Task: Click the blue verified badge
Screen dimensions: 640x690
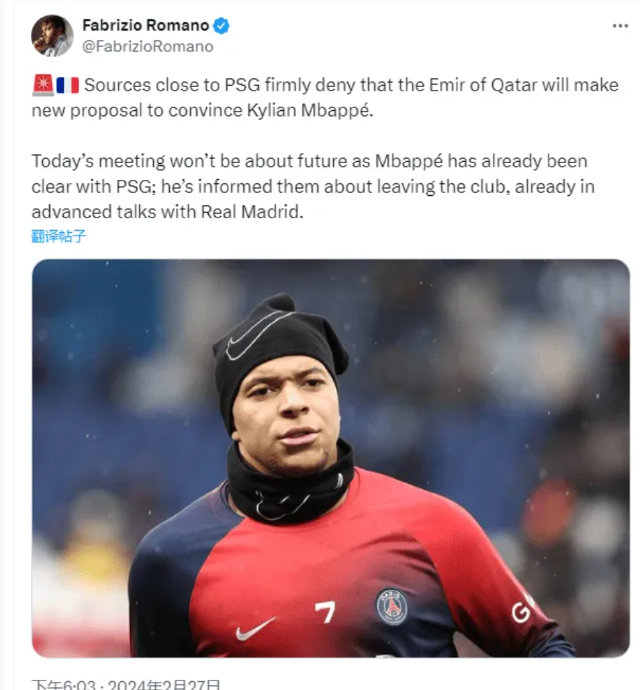Action: [x=221, y=27]
